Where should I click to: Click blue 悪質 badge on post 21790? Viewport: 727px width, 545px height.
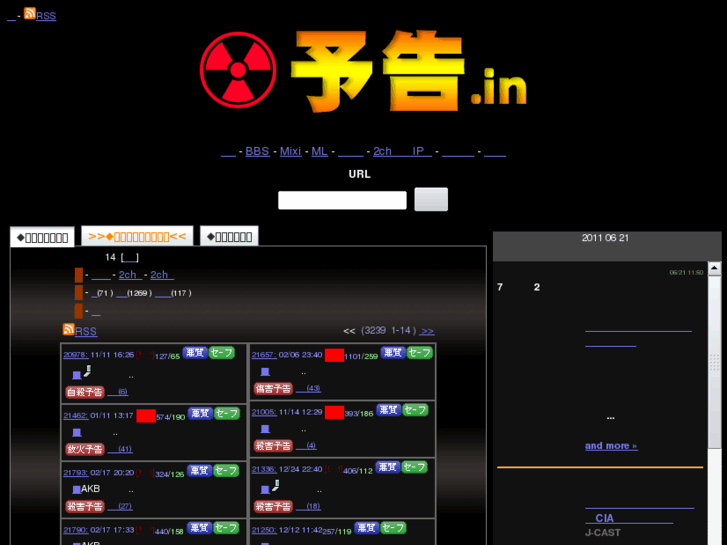click(x=199, y=528)
